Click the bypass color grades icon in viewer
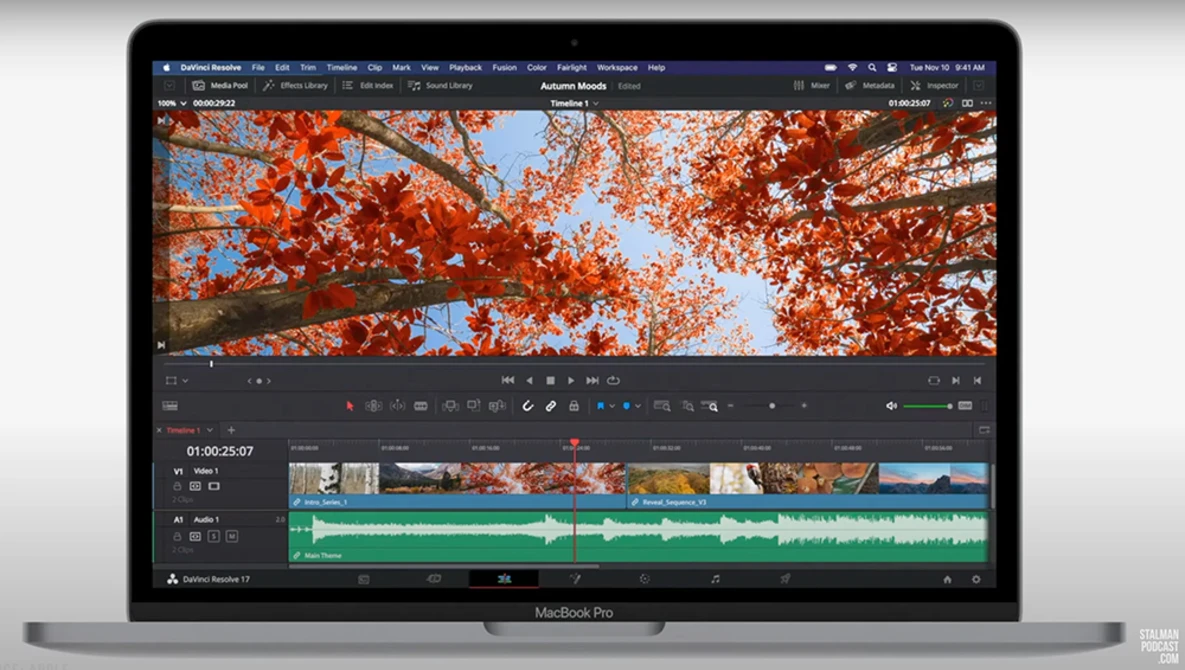This screenshot has height=670, width=1185. 948,103
